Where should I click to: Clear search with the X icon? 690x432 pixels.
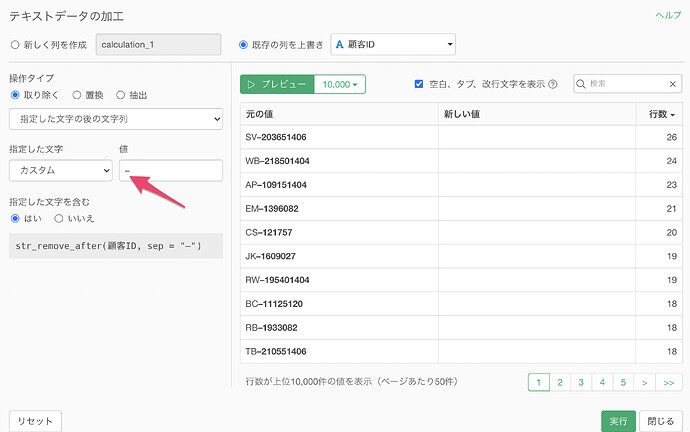point(672,84)
